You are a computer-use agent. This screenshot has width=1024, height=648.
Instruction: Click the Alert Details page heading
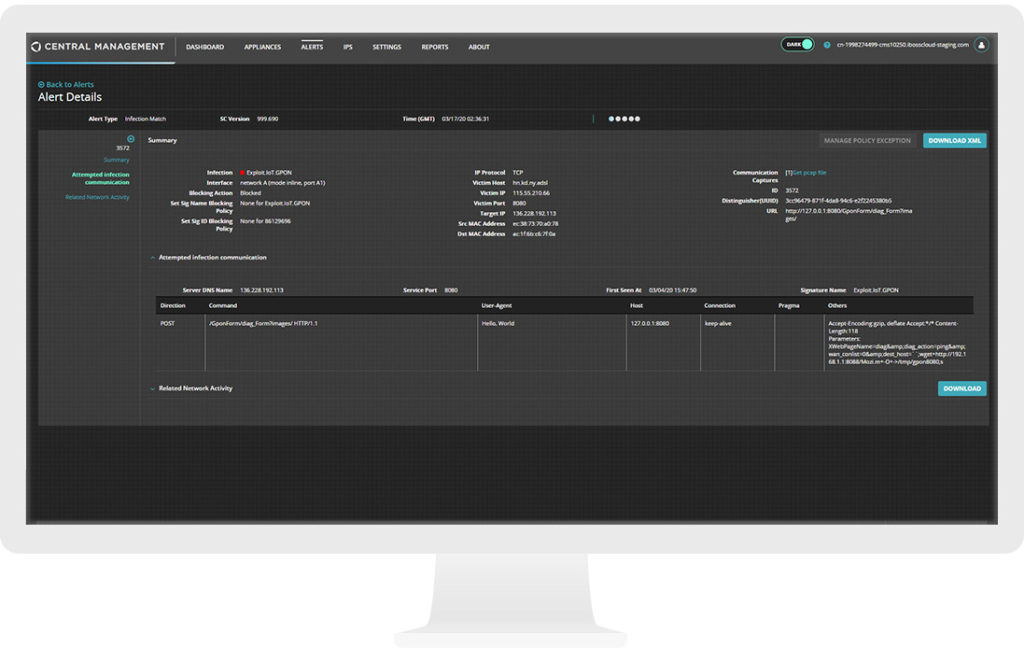pyautogui.click(x=70, y=97)
